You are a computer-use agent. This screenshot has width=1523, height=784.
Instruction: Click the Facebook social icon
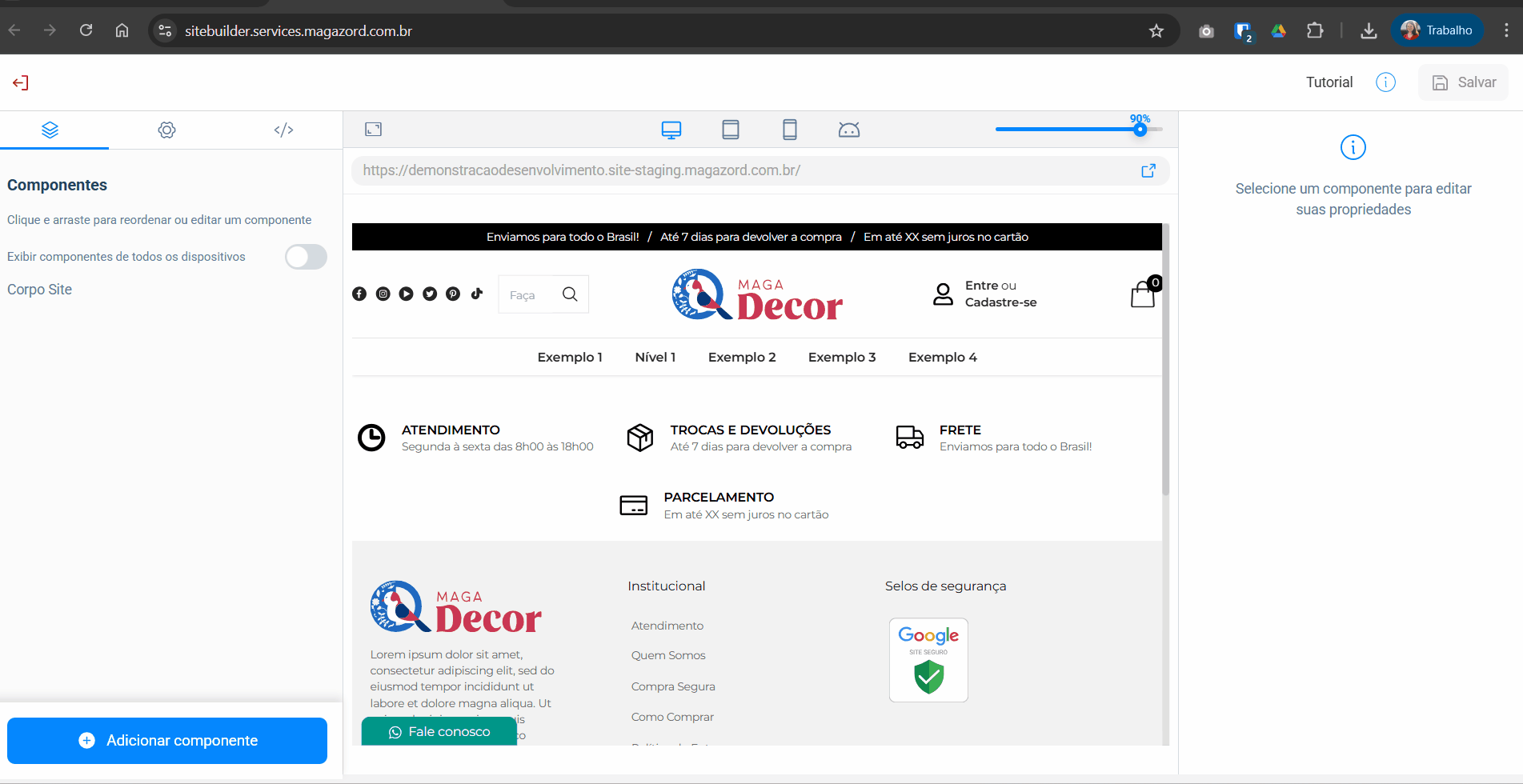click(x=359, y=294)
